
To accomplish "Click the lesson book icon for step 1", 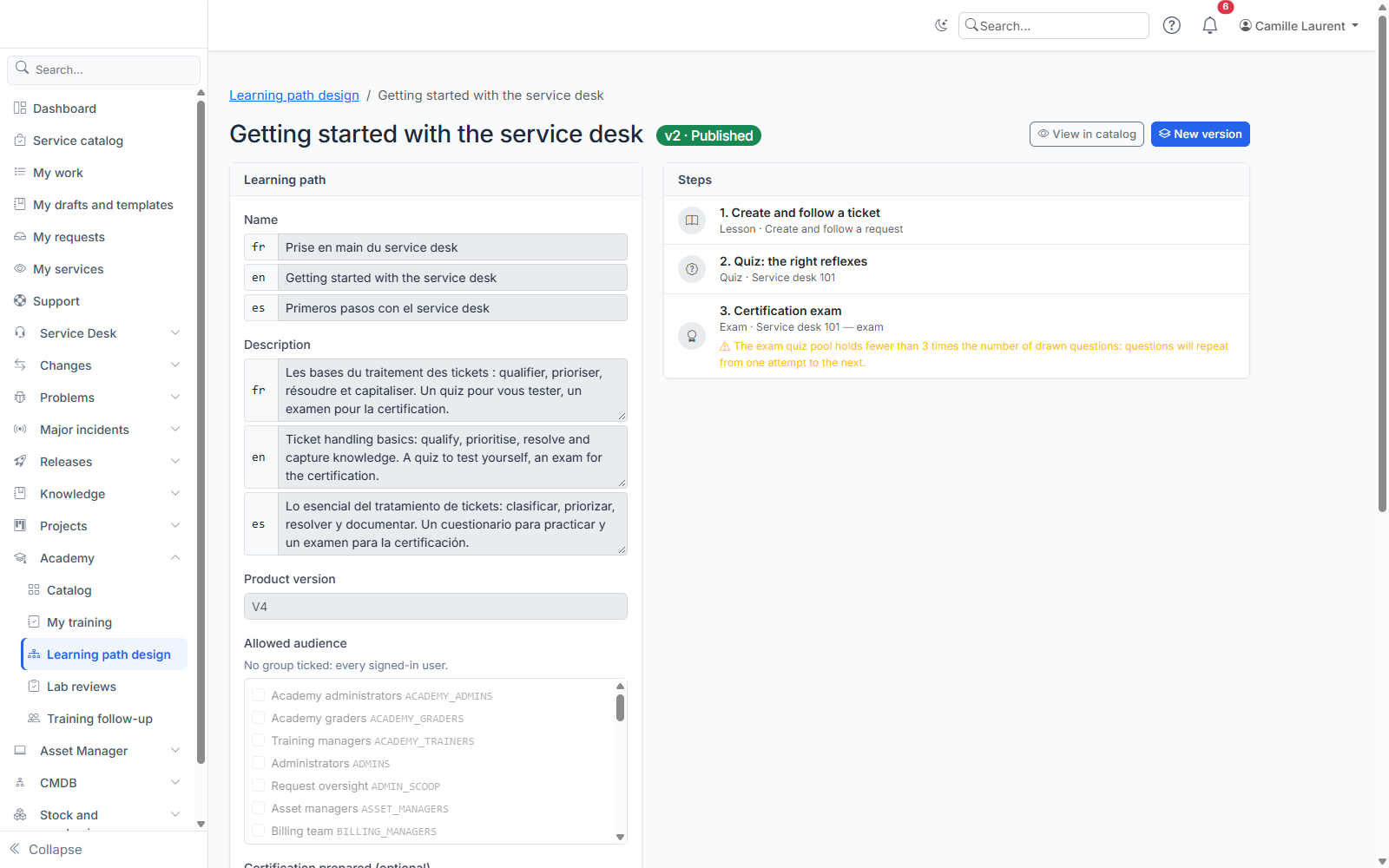I will pos(692,220).
